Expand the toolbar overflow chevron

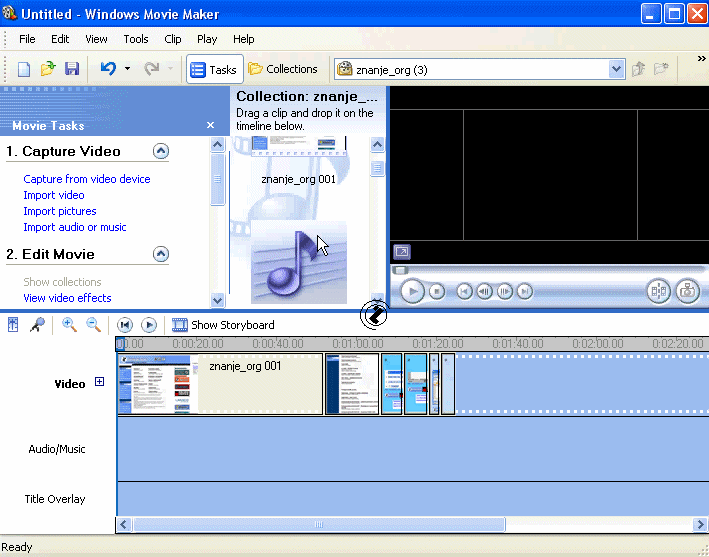coord(701,59)
